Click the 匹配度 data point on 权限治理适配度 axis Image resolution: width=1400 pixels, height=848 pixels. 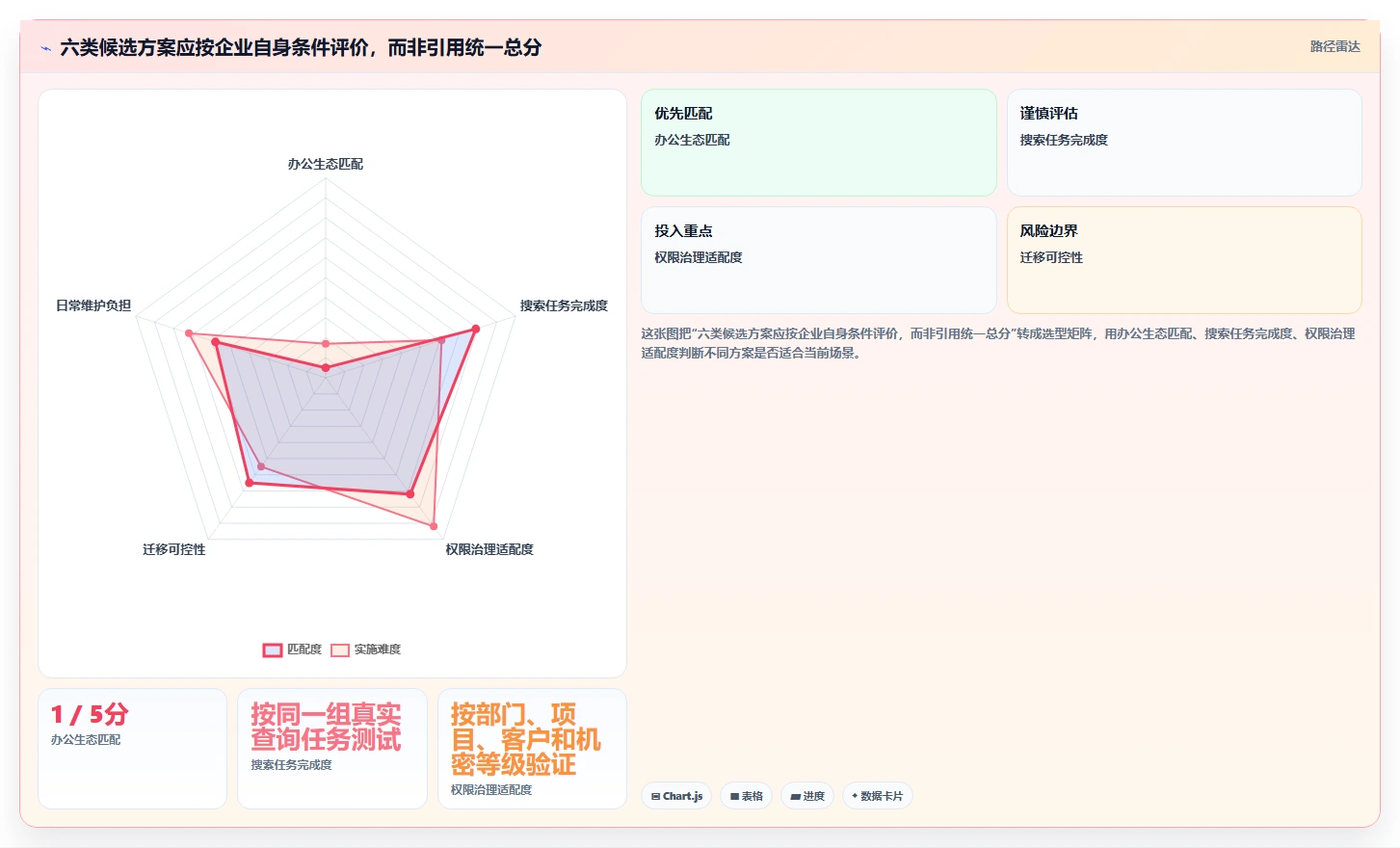[x=410, y=494]
